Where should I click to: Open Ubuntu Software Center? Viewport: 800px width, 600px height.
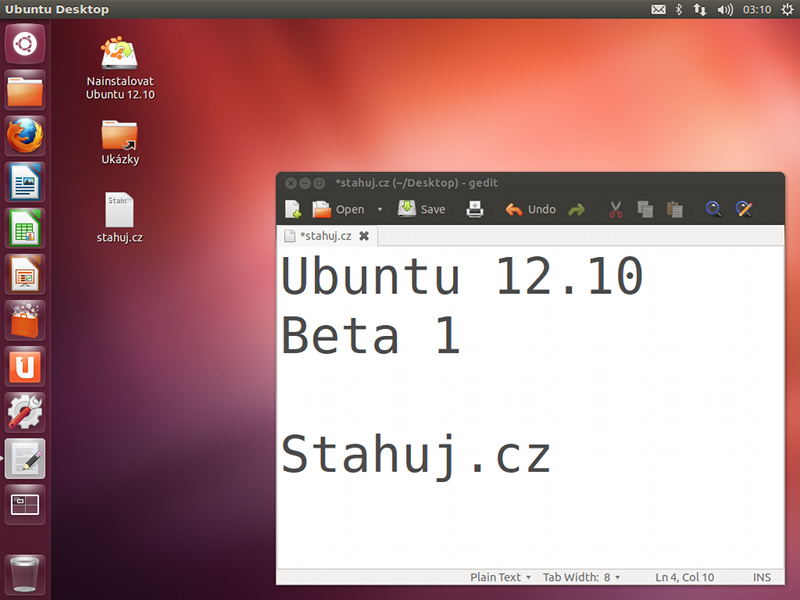coord(25,320)
